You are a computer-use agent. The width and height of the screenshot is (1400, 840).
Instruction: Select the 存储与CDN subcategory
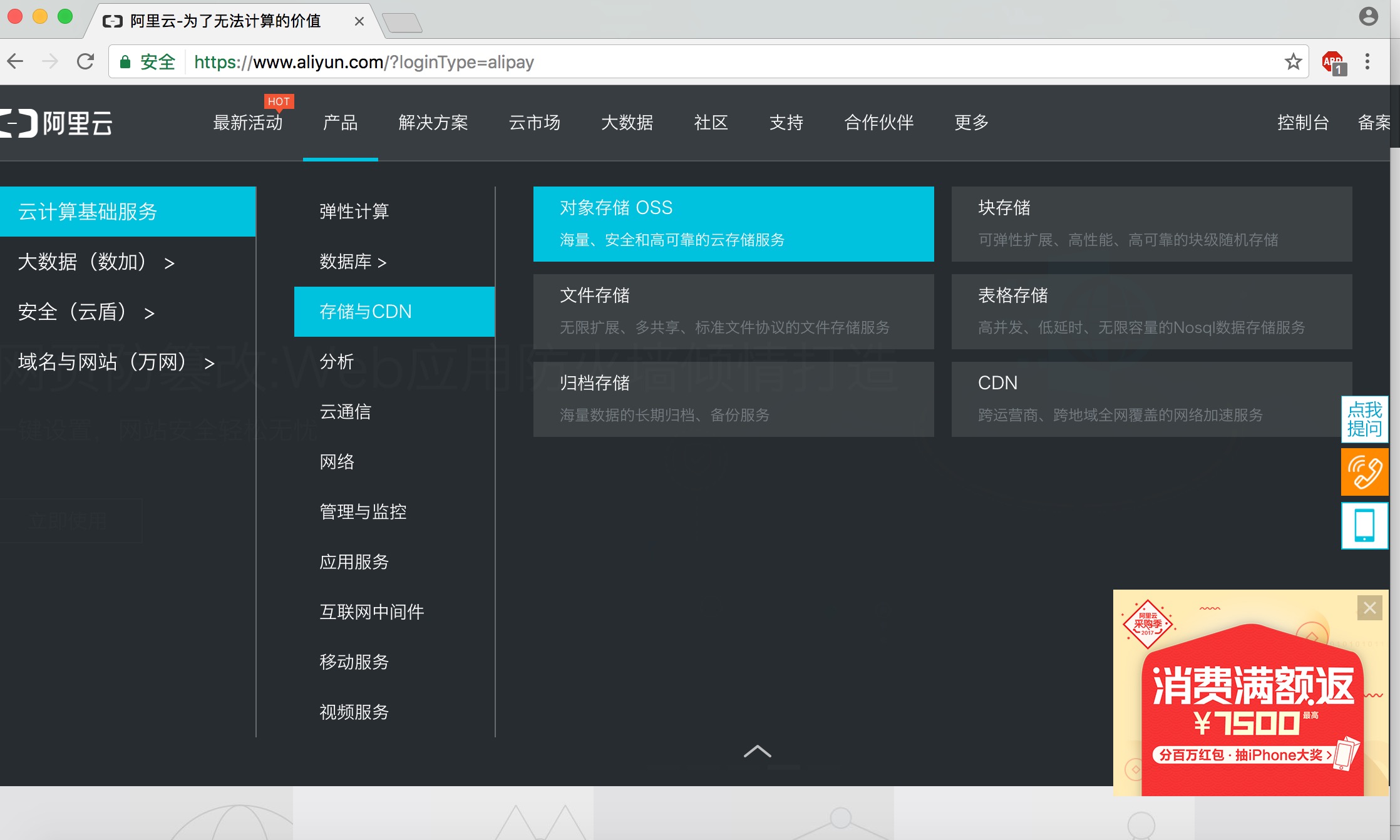394,312
